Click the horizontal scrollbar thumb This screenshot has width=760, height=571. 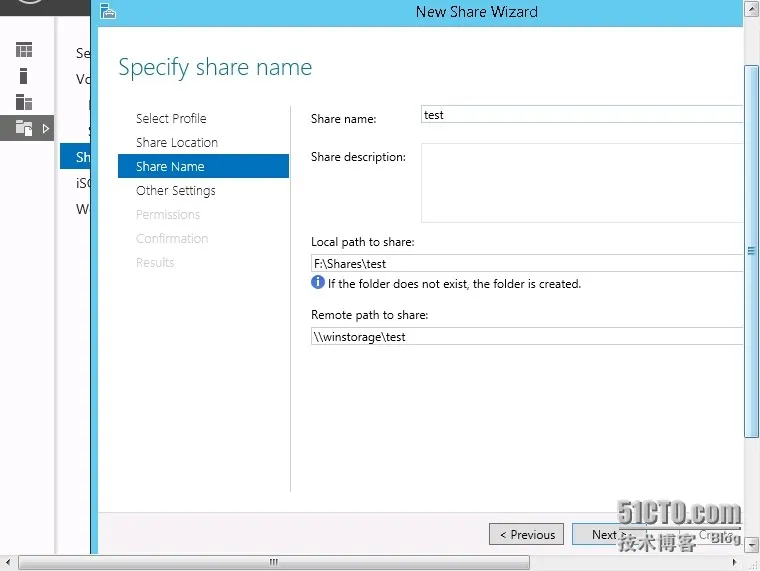point(274,562)
